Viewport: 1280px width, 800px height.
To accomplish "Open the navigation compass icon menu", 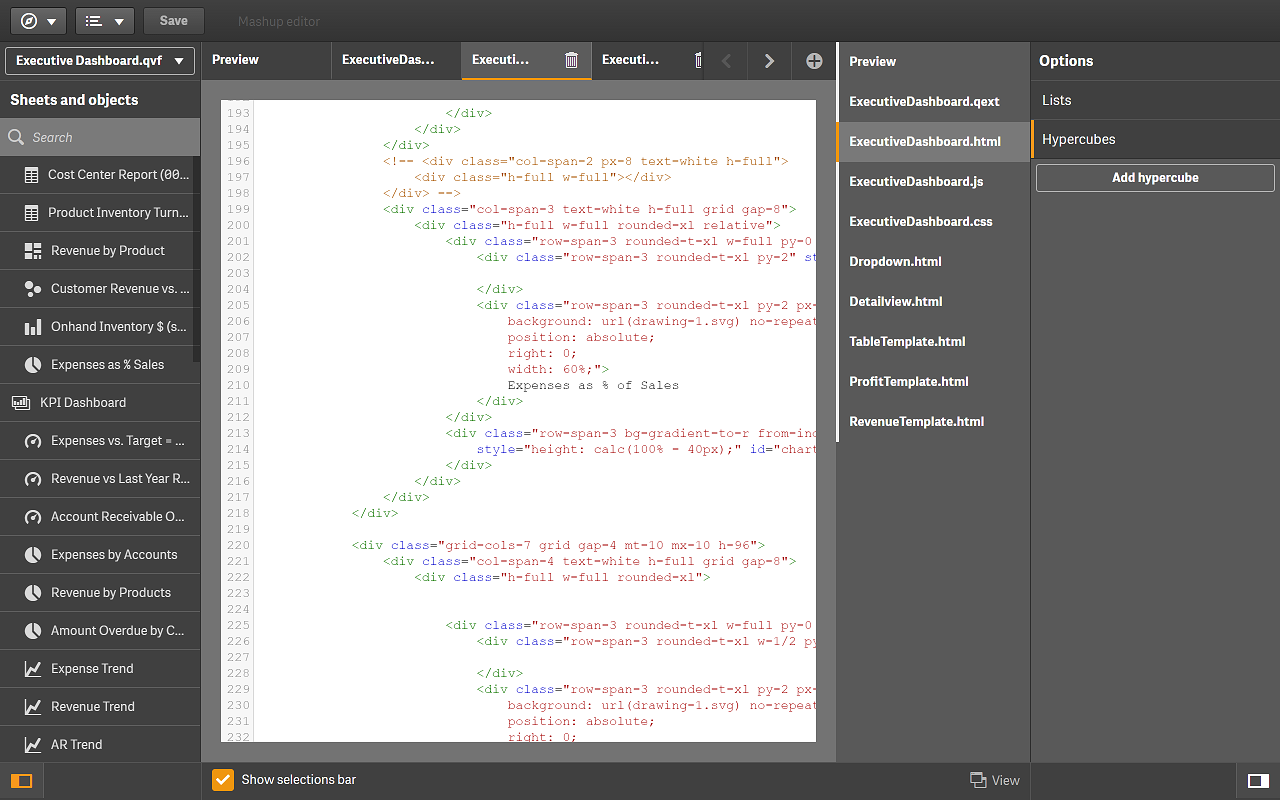I will pyautogui.click(x=30, y=20).
